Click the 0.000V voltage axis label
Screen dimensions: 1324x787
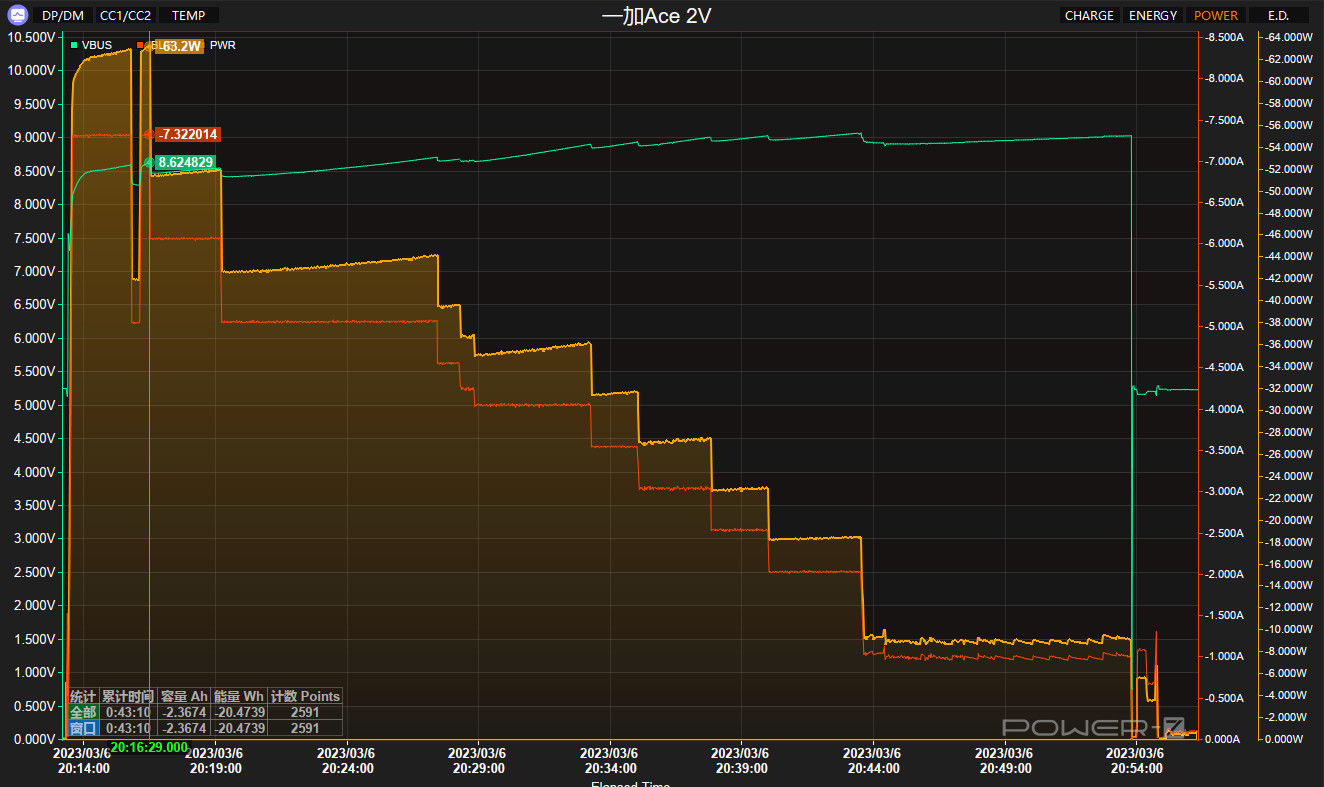(34, 739)
